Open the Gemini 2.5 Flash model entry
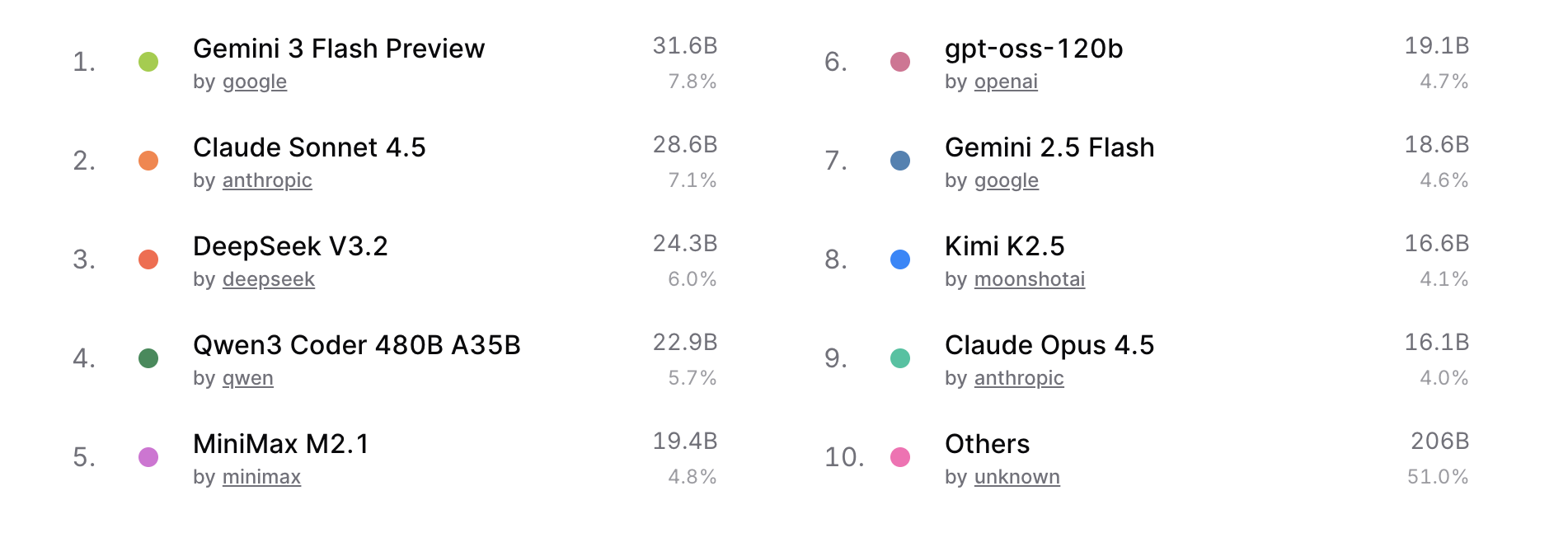Image resolution: width=1568 pixels, height=542 pixels. pyautogui.click(x=1049, y=147)
